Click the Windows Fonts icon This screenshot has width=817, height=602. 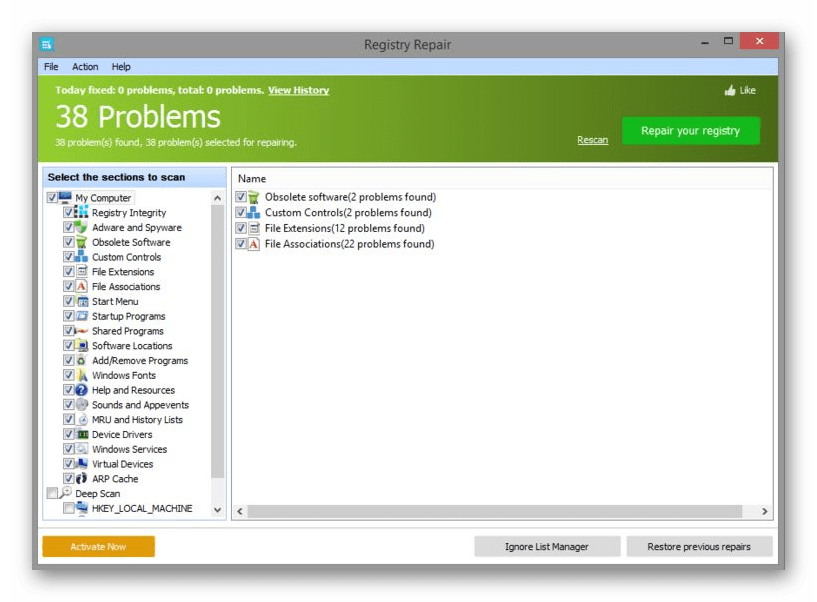82,375
